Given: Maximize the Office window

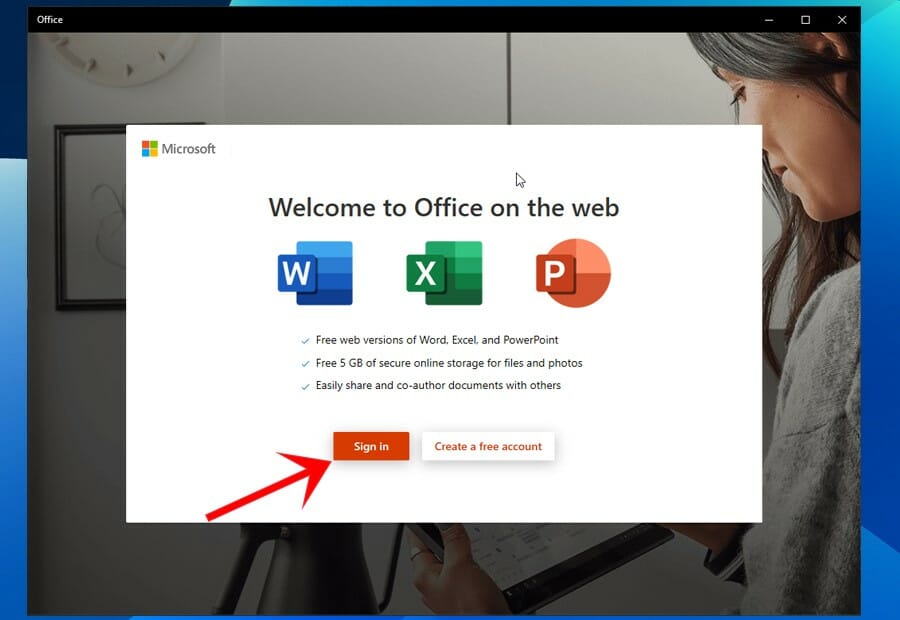Looking at the screenshot, I should click(805, 20).
